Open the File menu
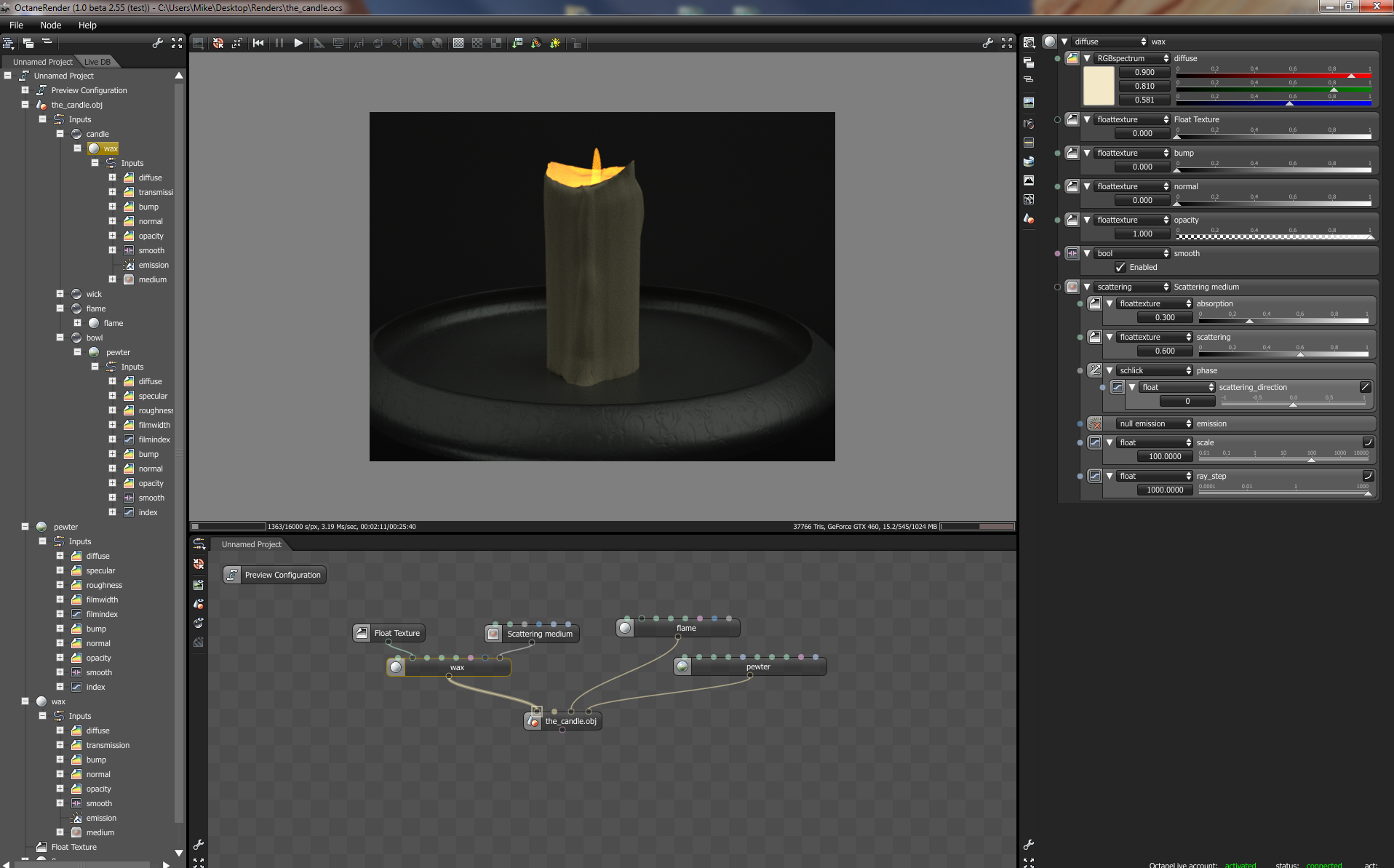Screen dimensions: 1394x868 pos(16,25)
